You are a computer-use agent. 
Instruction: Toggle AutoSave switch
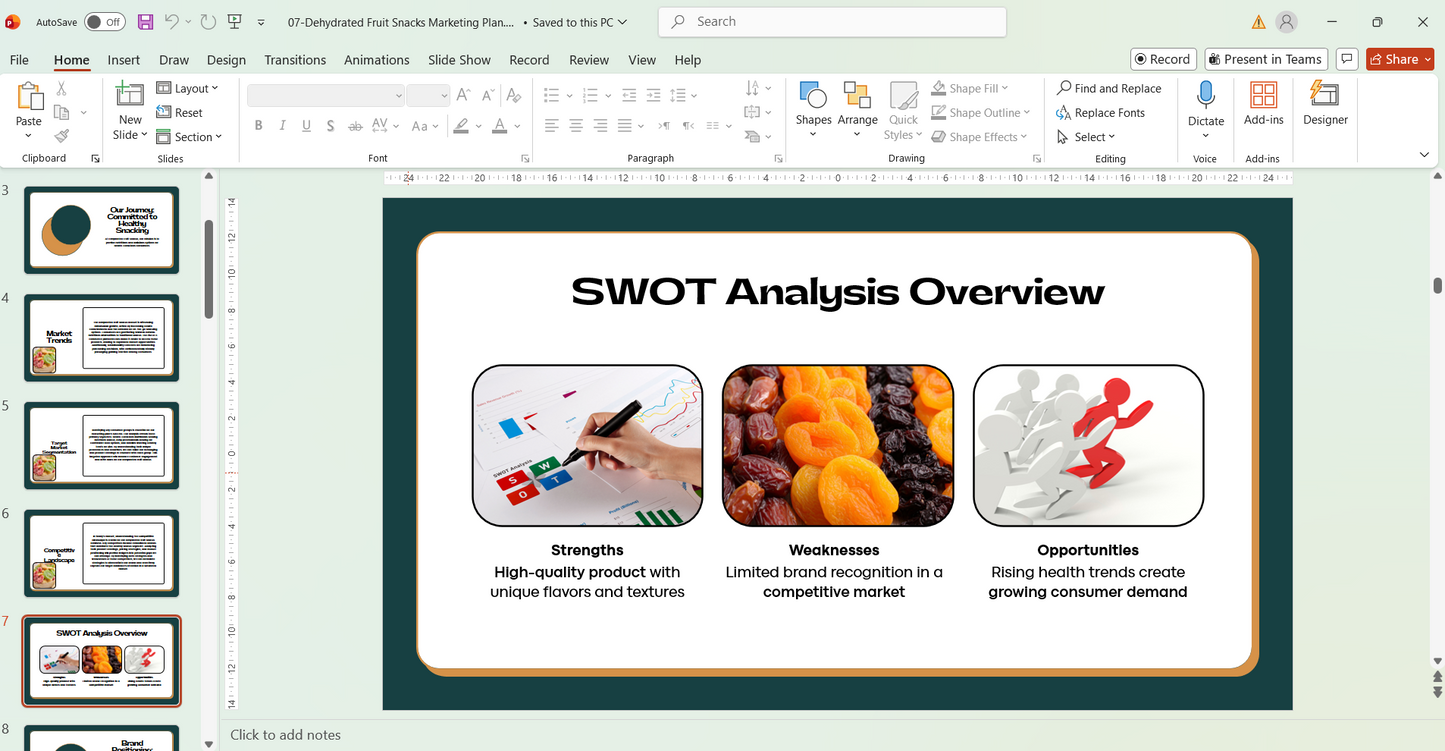[105, 21]
